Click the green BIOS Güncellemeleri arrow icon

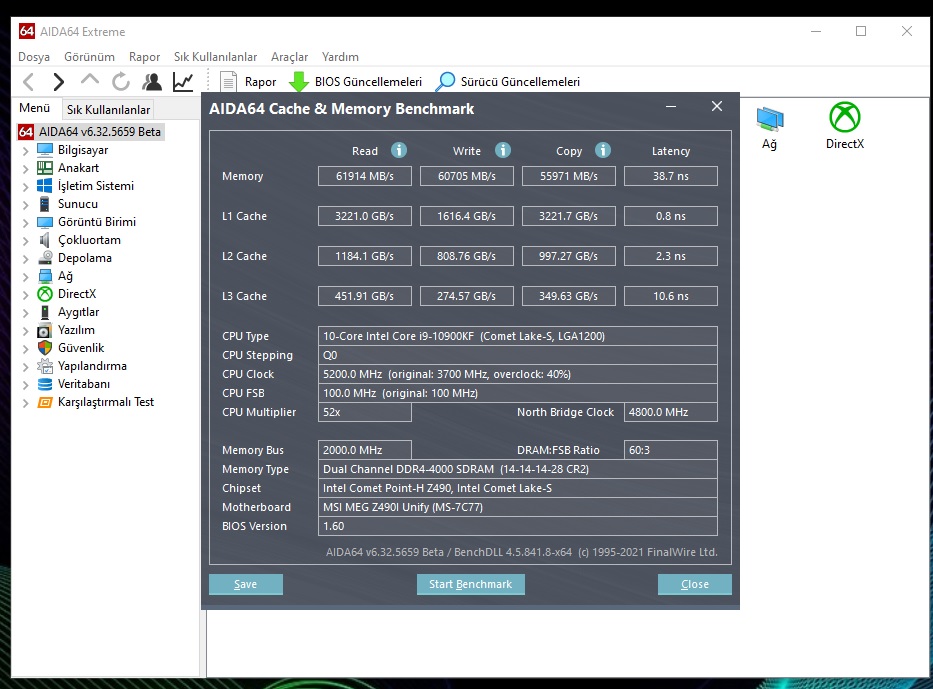pos(299,82)
